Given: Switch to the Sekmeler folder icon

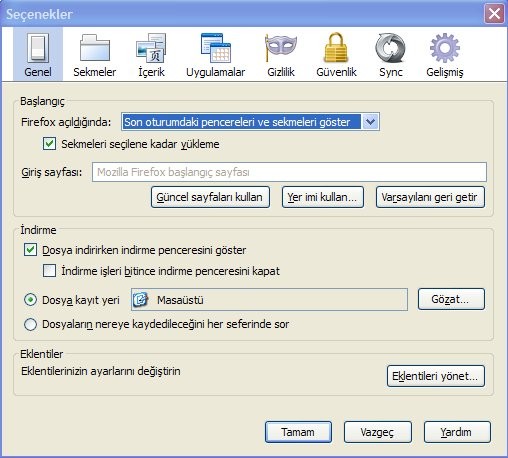Looking at the screenshot, I should (x=95, y=48).
